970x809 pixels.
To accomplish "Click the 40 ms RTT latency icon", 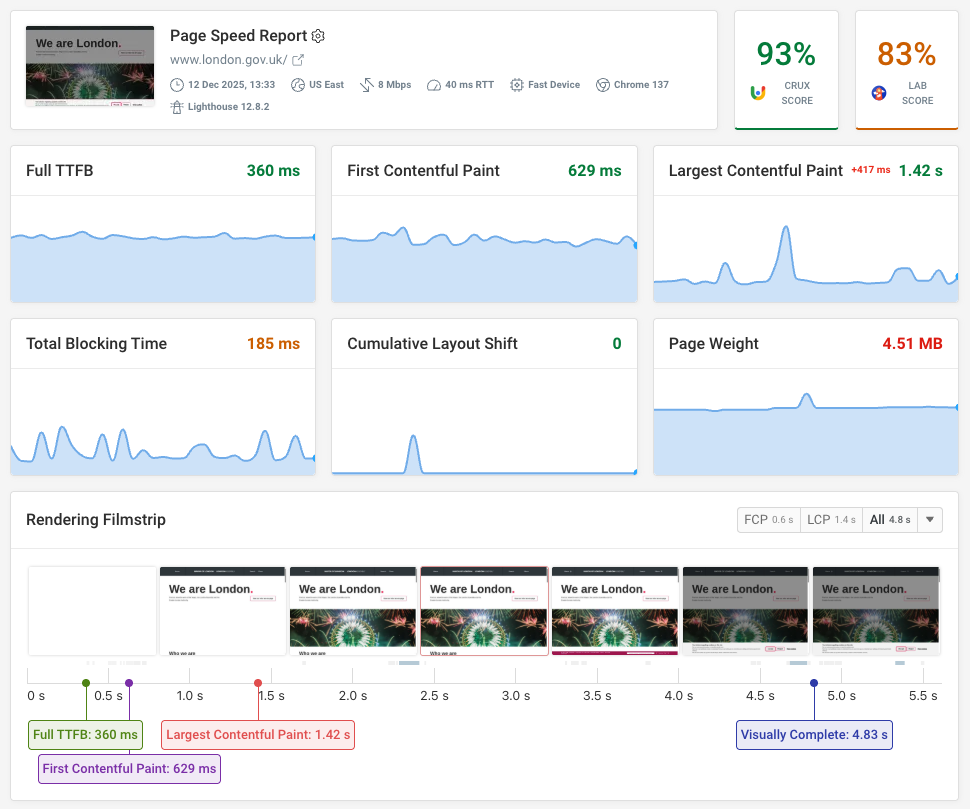I will [x=432, y=84].
